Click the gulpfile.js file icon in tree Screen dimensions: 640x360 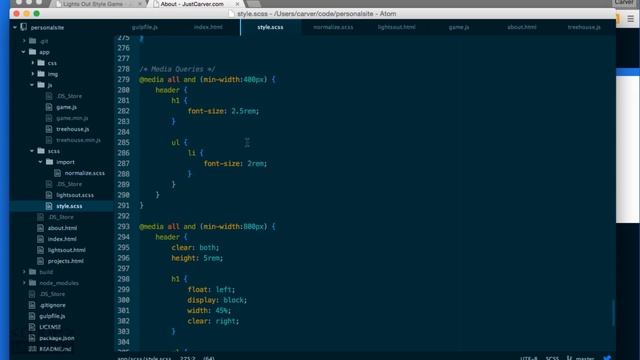(x=32, y=316)
